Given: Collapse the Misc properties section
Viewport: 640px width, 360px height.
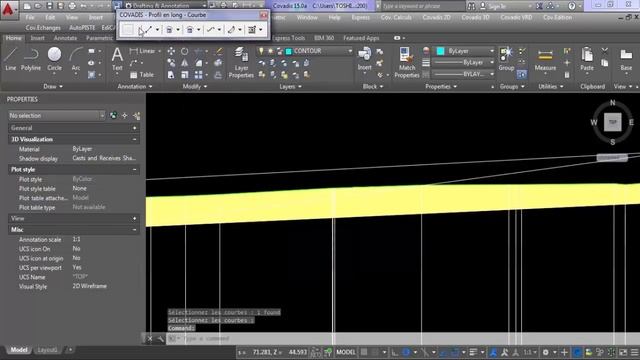Looking at the screenshot, I should [x=134, y=230].
